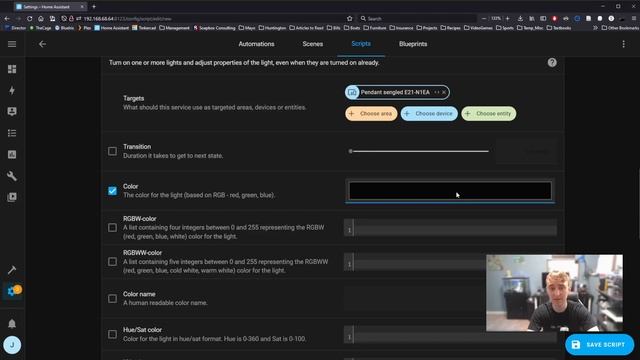Enable the Color name checkbox

tap(112, 298)
